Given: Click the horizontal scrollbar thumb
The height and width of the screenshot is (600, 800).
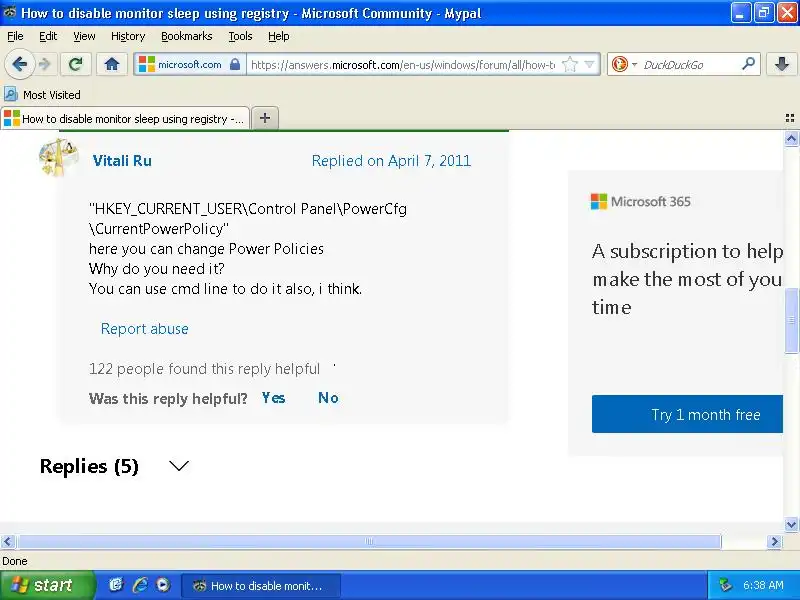Looking at the screenshot, I should 369,541.
